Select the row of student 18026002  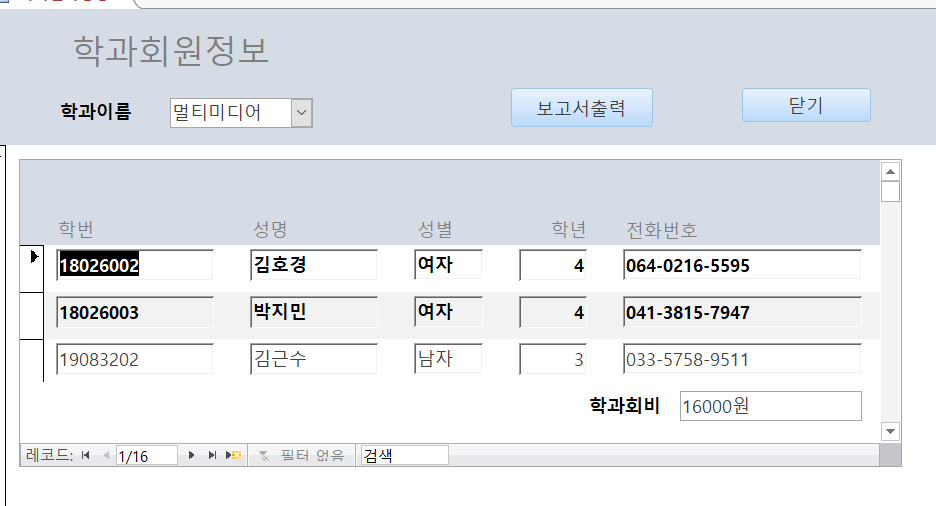[32, 265]
